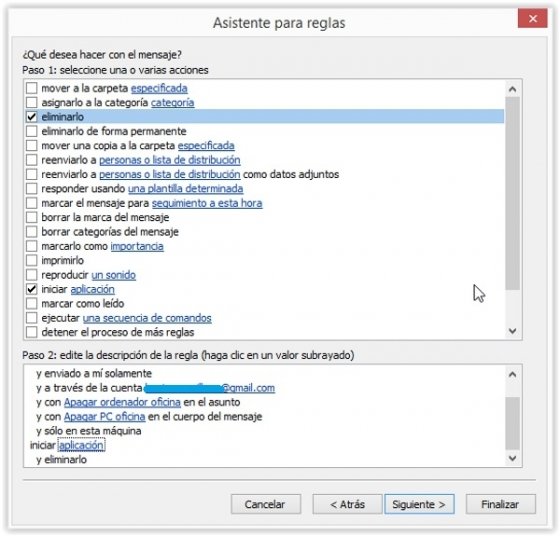Check 'marcar el mensaje para seguimiento' checkbox
This screenshot has height=536, width=560.
(x=31, y=203)
